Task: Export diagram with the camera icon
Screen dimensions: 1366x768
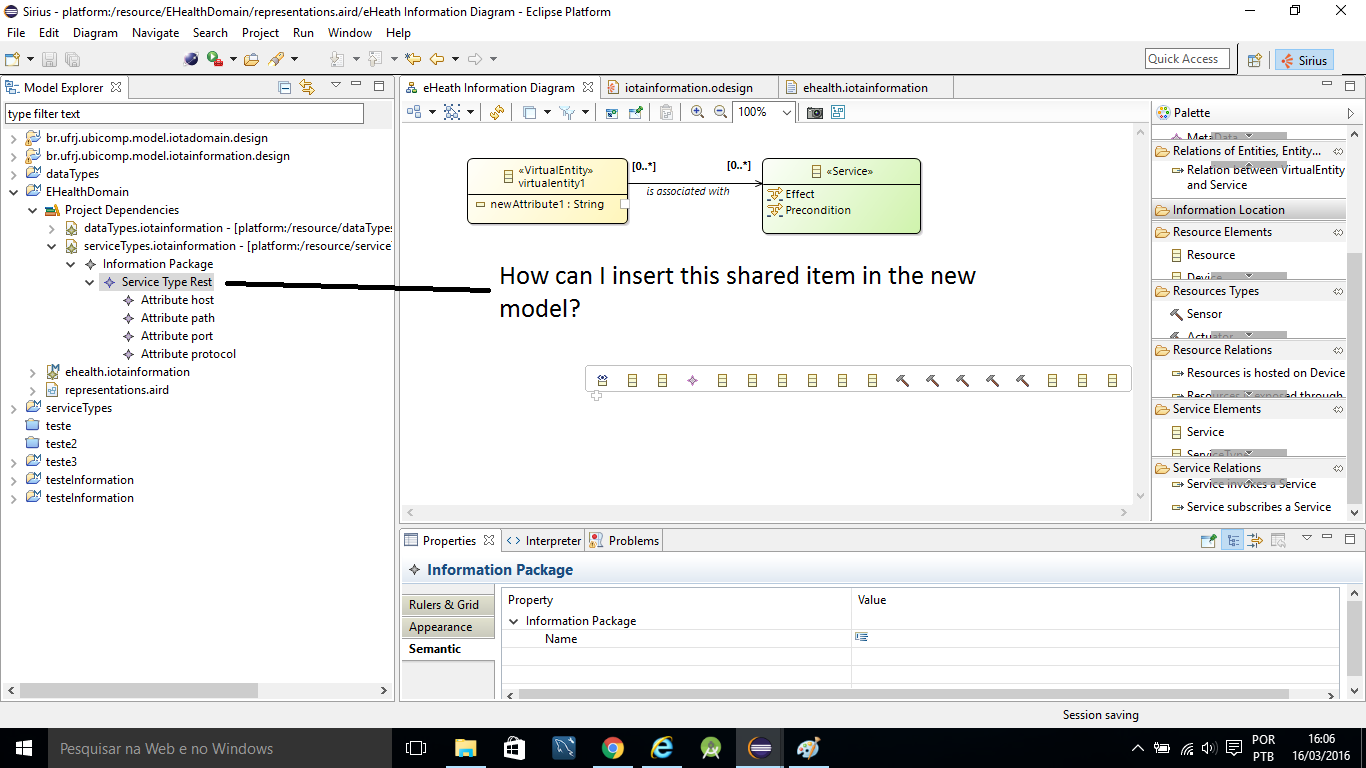Action: click(x=814, y=113)
